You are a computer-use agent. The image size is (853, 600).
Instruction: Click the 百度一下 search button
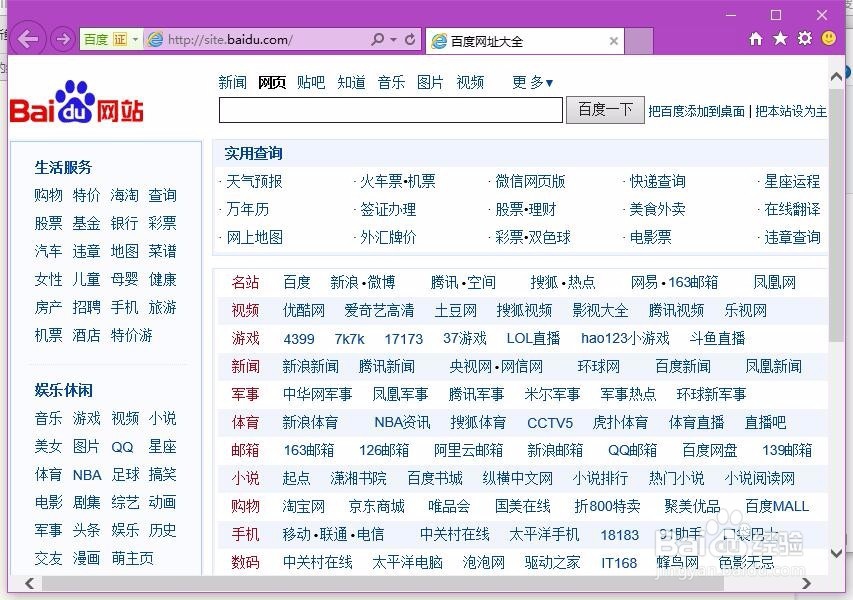coord(605,110)
